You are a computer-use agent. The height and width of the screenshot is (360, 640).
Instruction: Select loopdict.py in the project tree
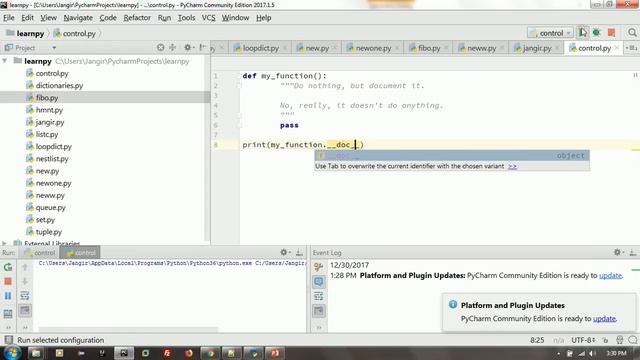(53, 147)
